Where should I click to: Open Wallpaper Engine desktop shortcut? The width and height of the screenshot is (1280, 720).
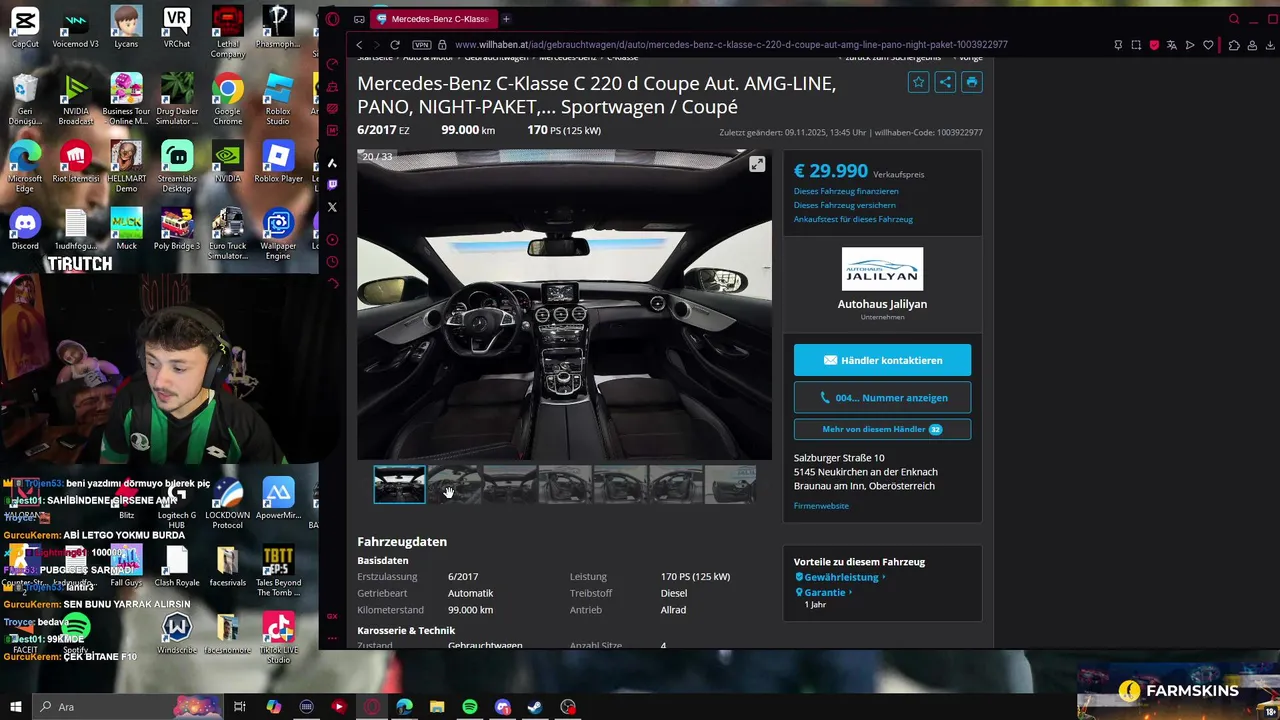coord(278,234)
